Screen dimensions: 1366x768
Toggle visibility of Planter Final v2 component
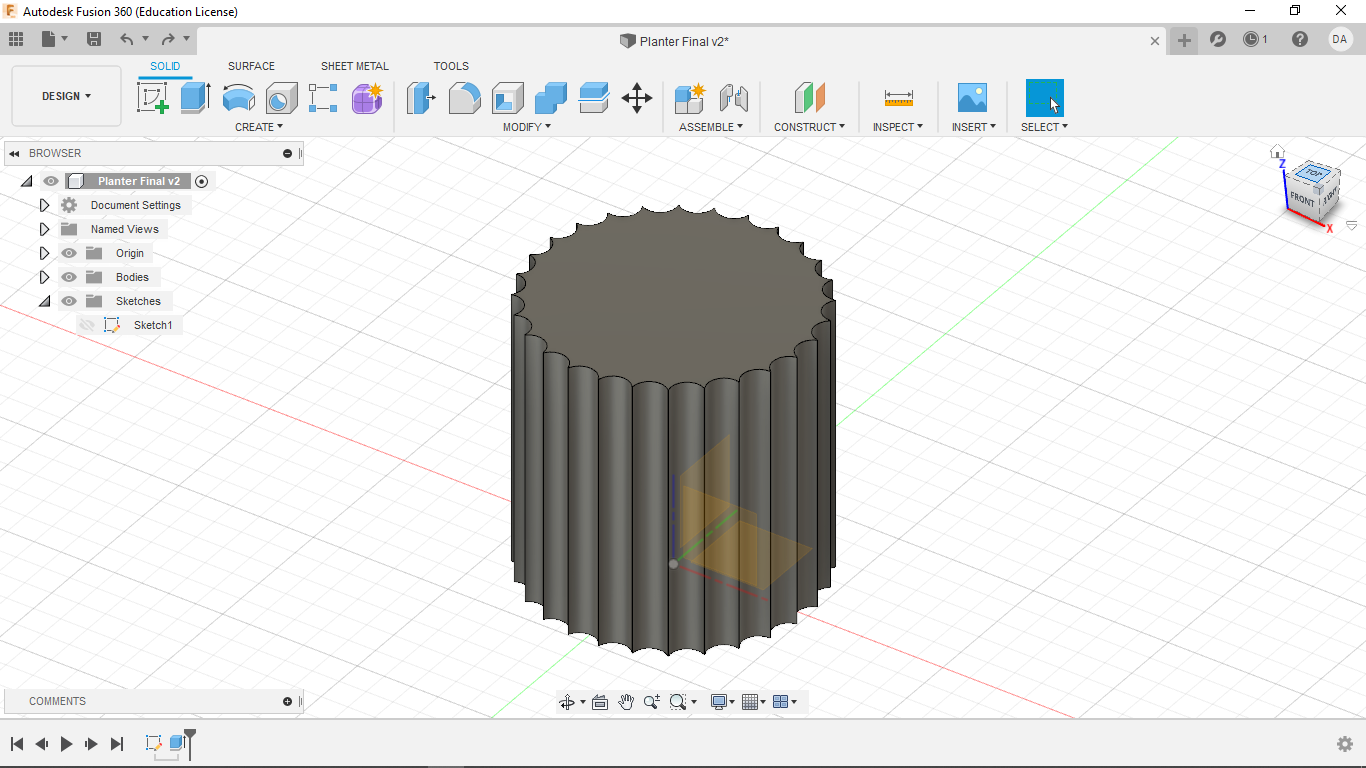pyautogui.click(x=51, y=181)
